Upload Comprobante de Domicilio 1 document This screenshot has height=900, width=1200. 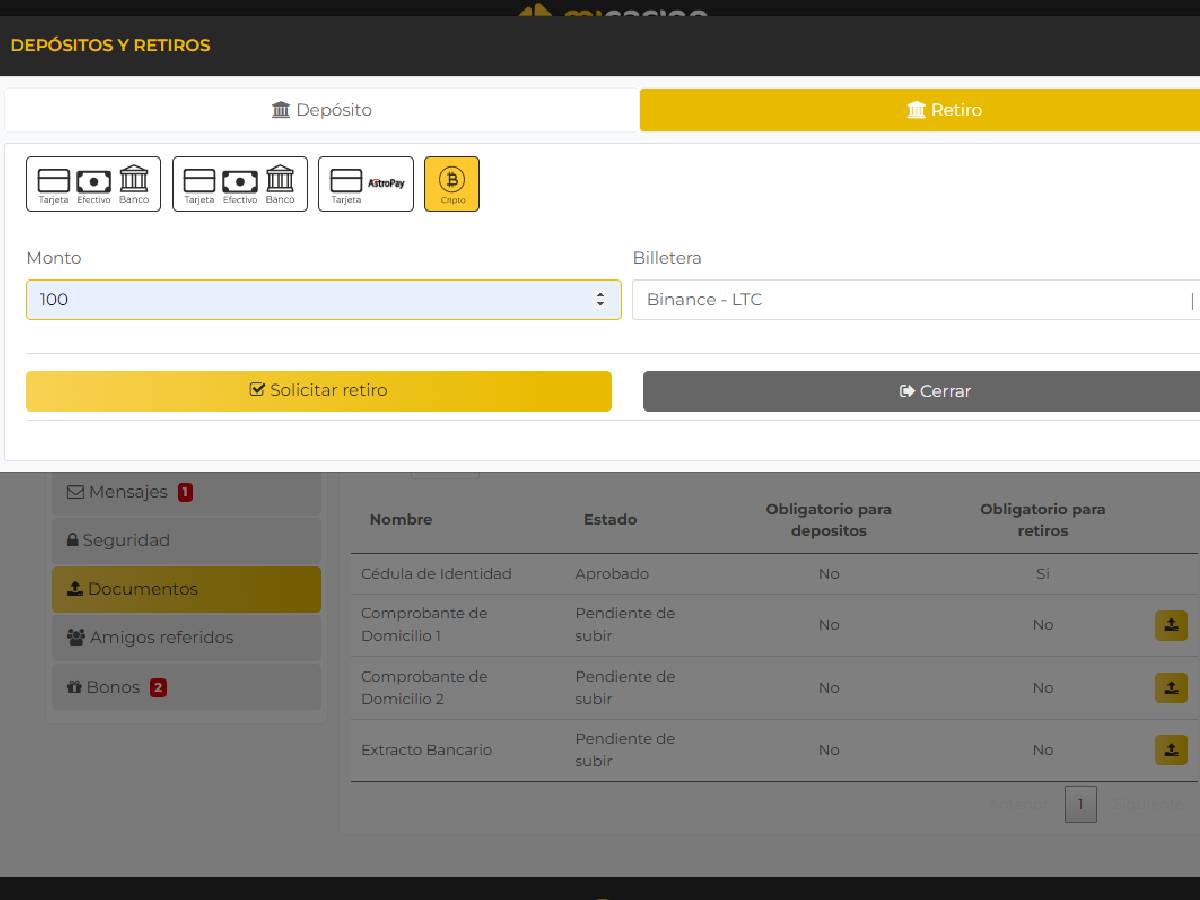pos(1171,625)
